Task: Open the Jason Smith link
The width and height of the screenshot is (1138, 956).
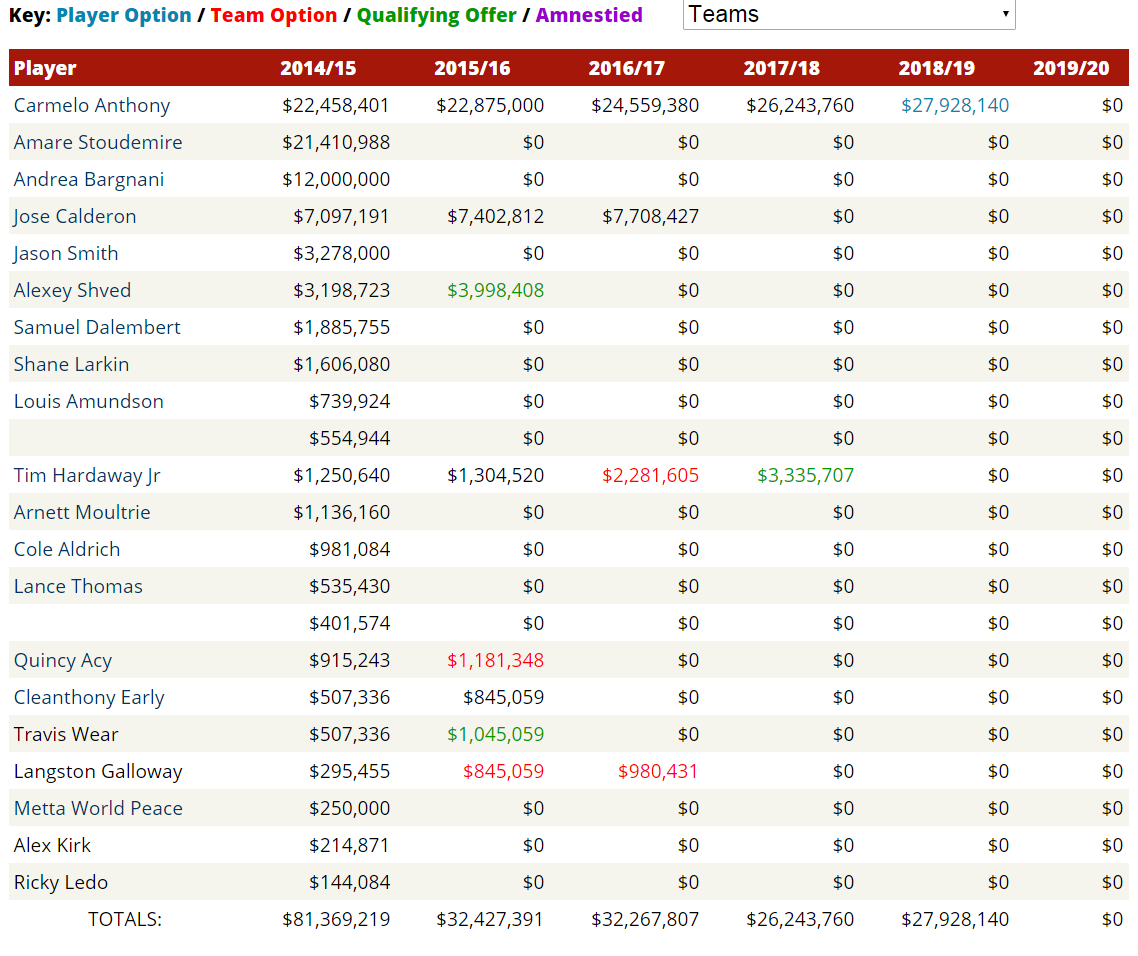Action: (66, 254)
